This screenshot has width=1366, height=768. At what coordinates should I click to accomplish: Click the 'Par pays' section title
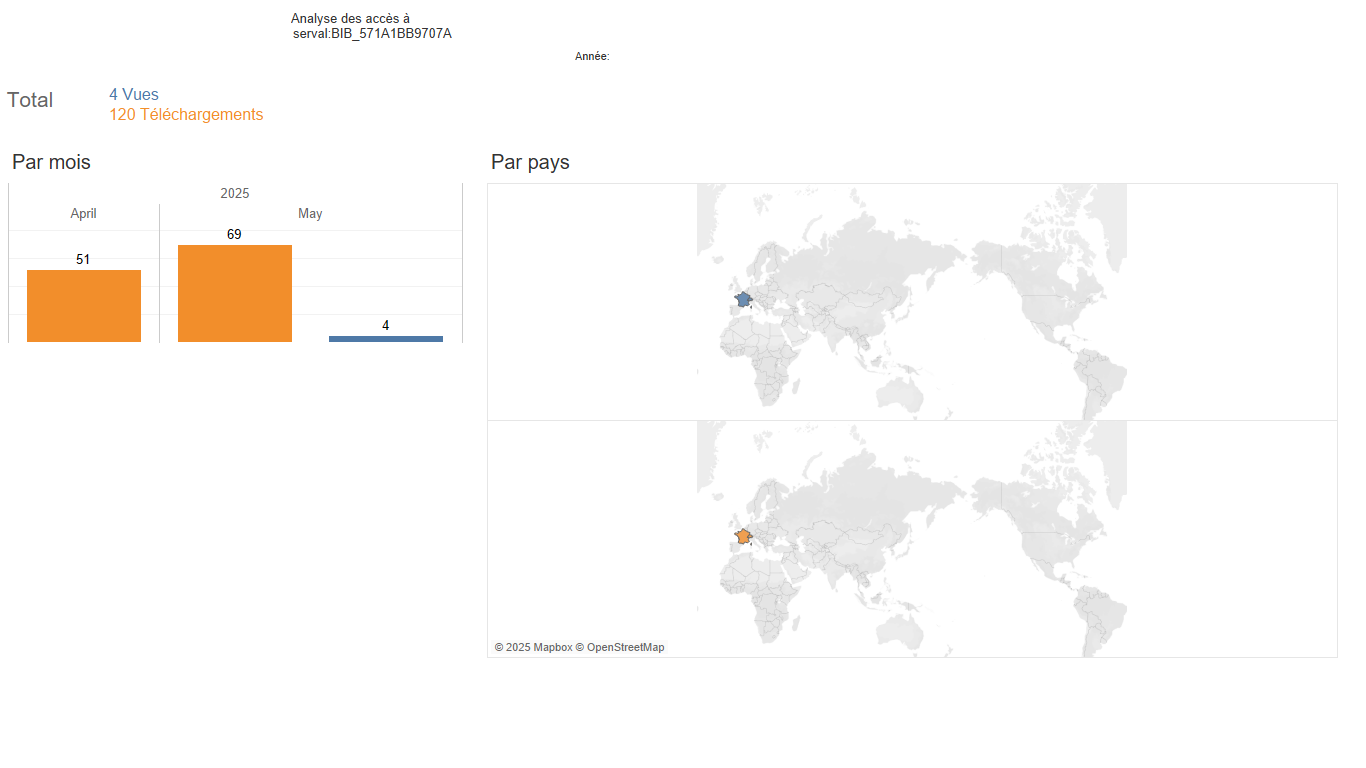[530, 162]
